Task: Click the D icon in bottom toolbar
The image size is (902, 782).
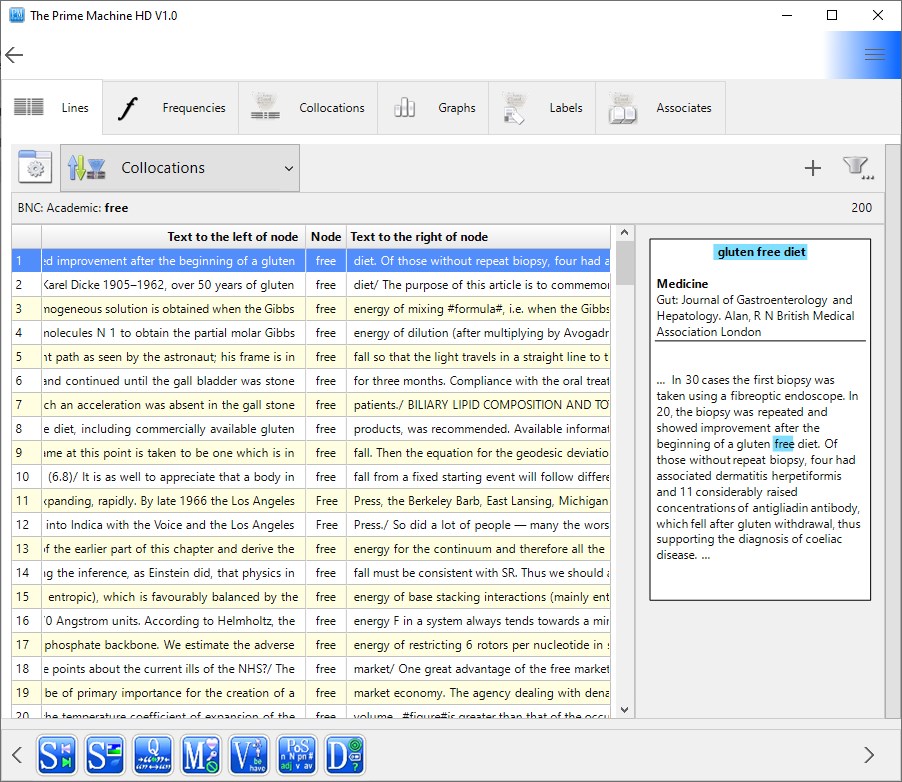Action: 345,755
